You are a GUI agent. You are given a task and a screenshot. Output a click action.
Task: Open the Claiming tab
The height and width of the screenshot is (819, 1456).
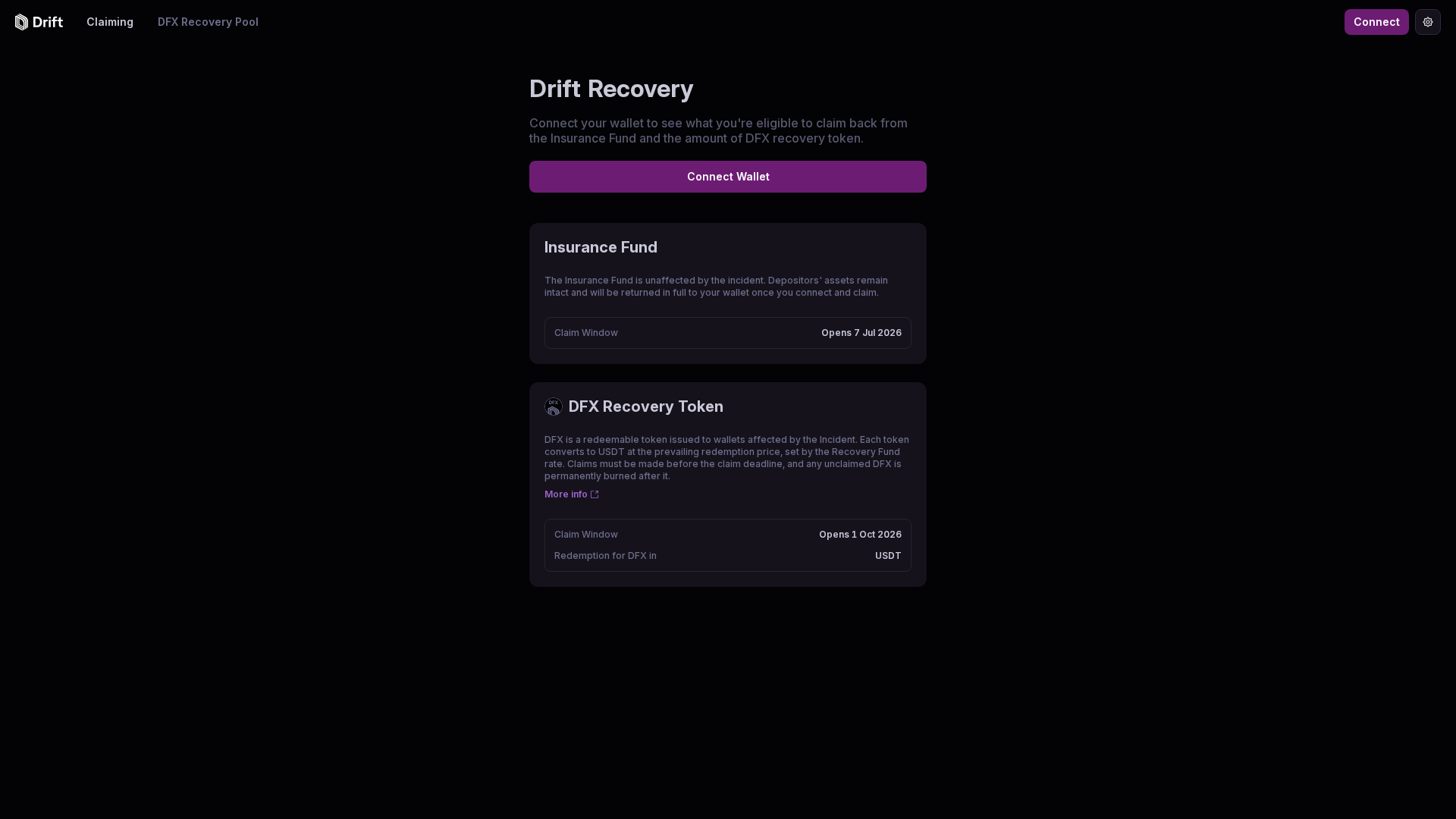pos(110,22)
